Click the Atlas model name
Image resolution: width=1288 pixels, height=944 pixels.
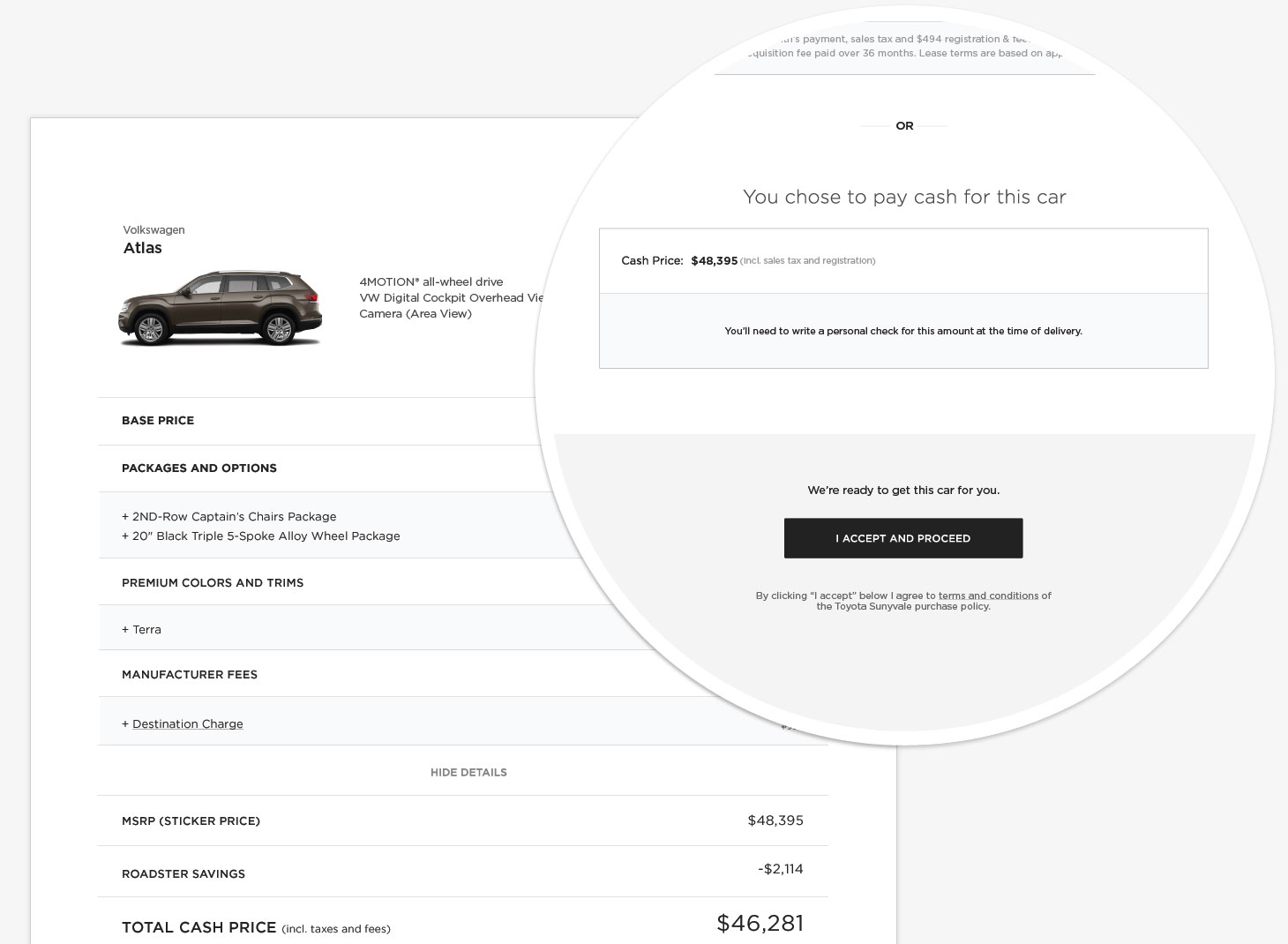[x=143, y=248]
